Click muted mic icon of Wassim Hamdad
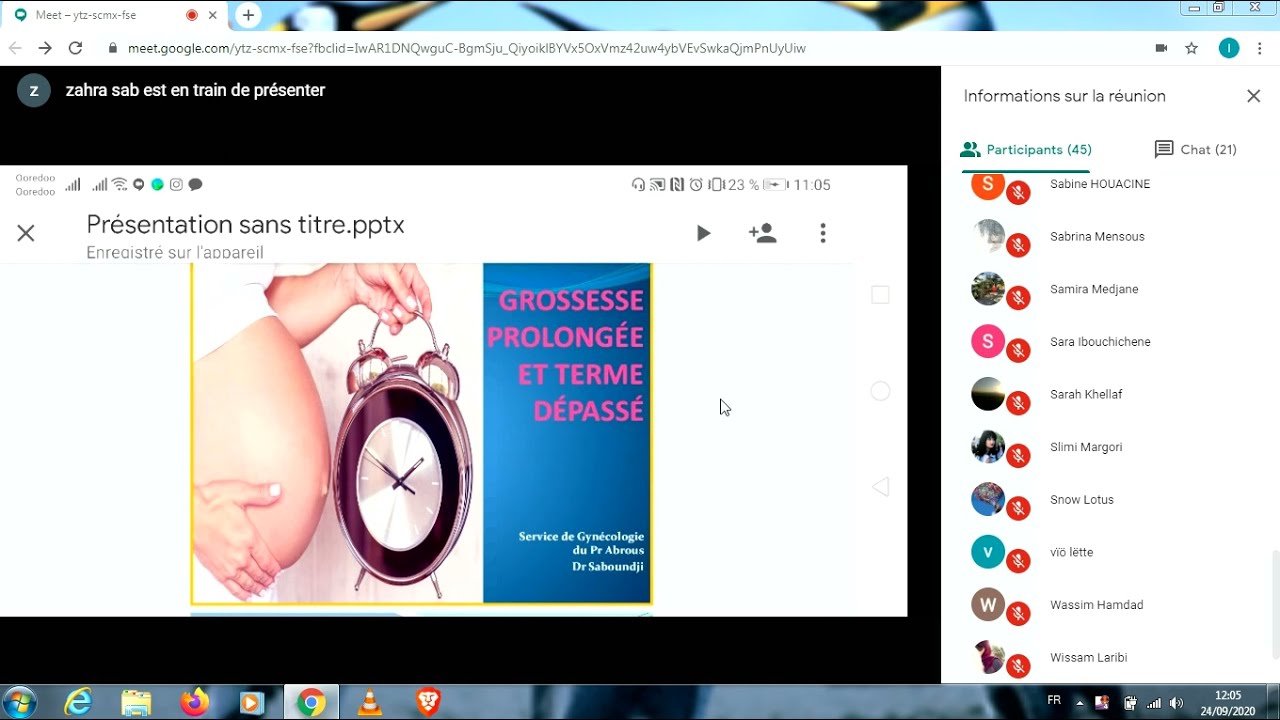This screenshot has height=720, width=1280. click(x=1018, y=613)
